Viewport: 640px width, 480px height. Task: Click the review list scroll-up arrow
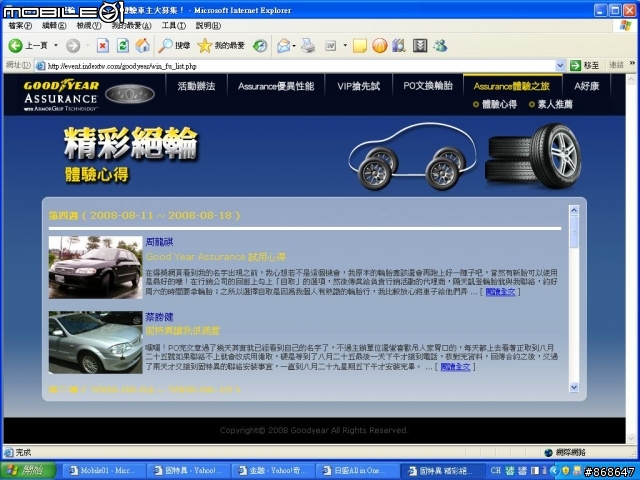tap(574, 211)
